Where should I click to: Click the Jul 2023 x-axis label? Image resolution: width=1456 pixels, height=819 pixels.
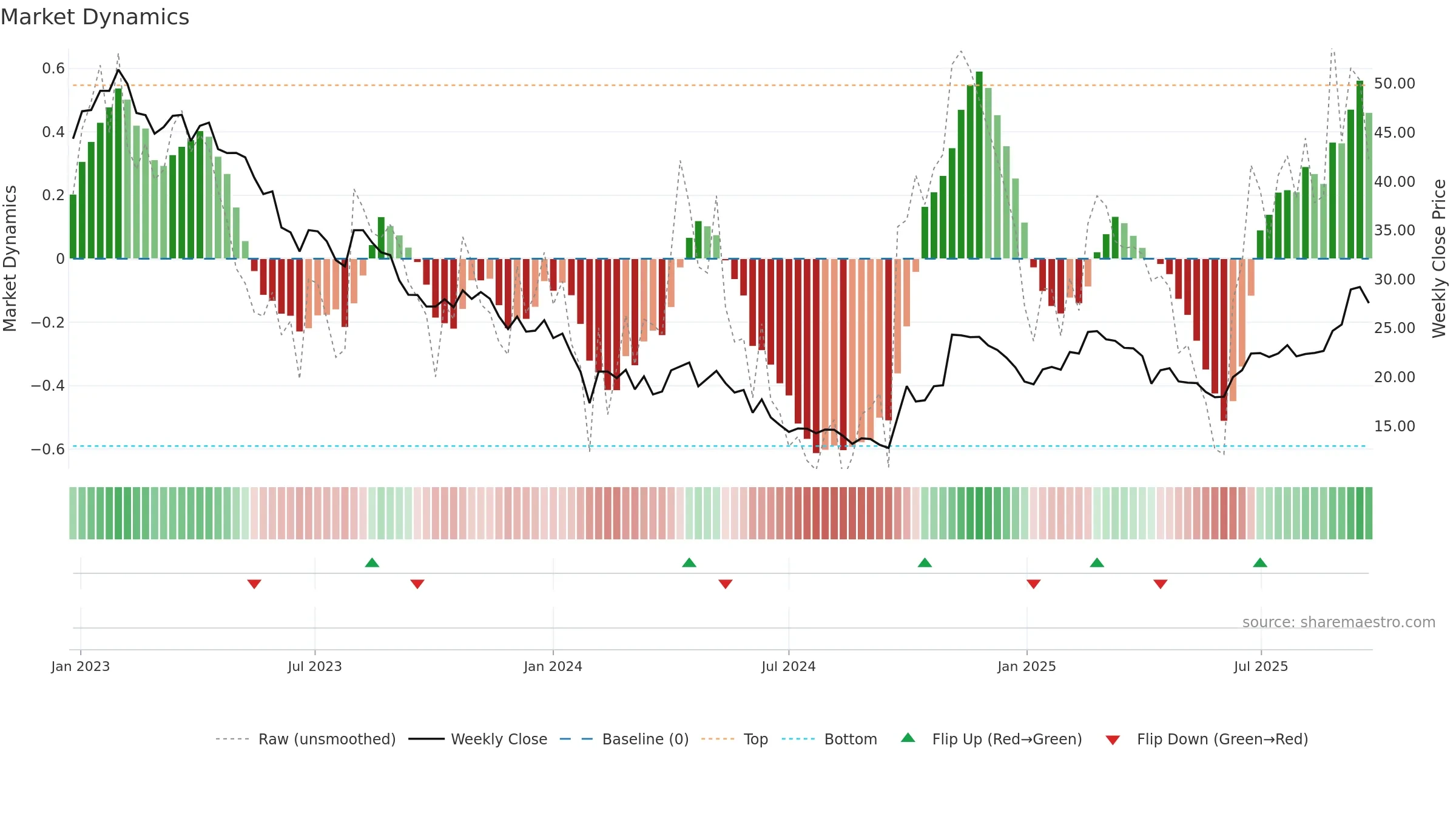315,666
